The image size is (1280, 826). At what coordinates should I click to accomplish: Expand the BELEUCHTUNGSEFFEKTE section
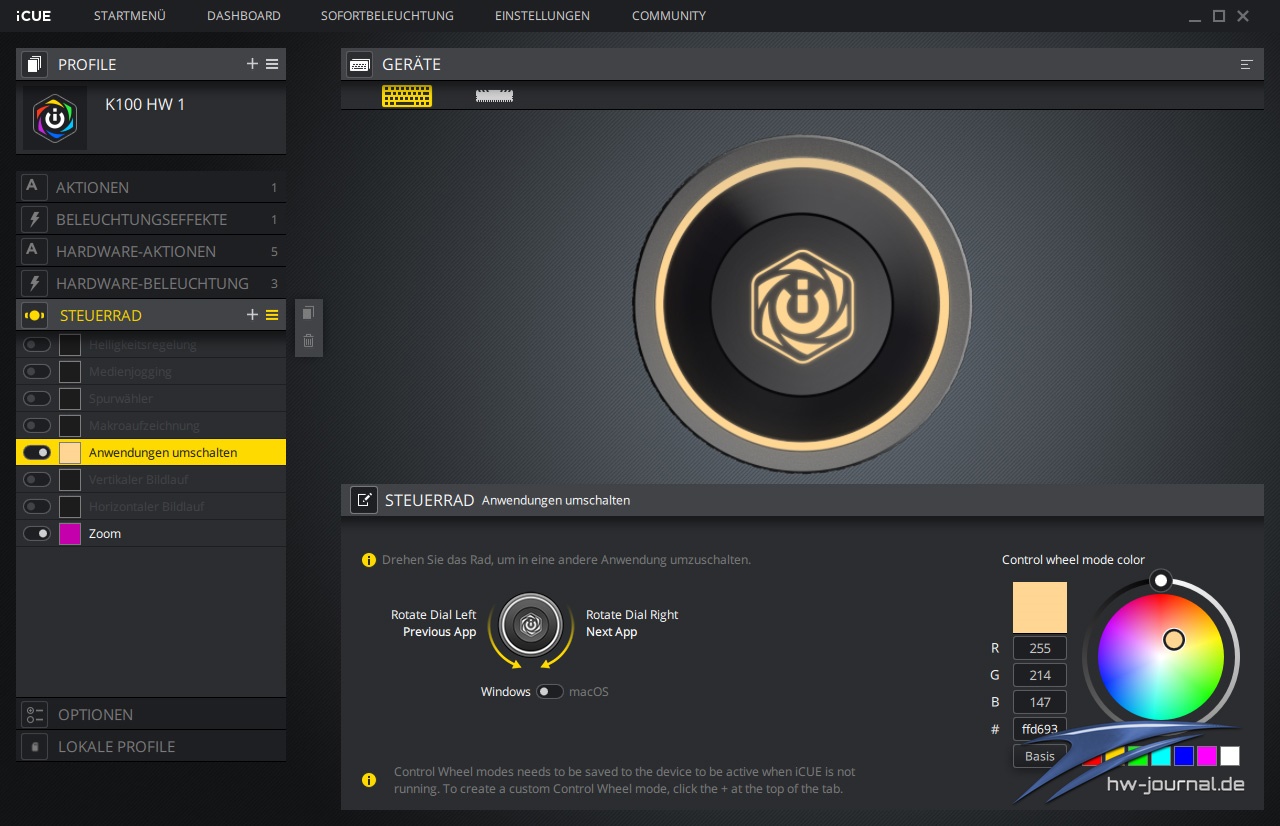151,219
